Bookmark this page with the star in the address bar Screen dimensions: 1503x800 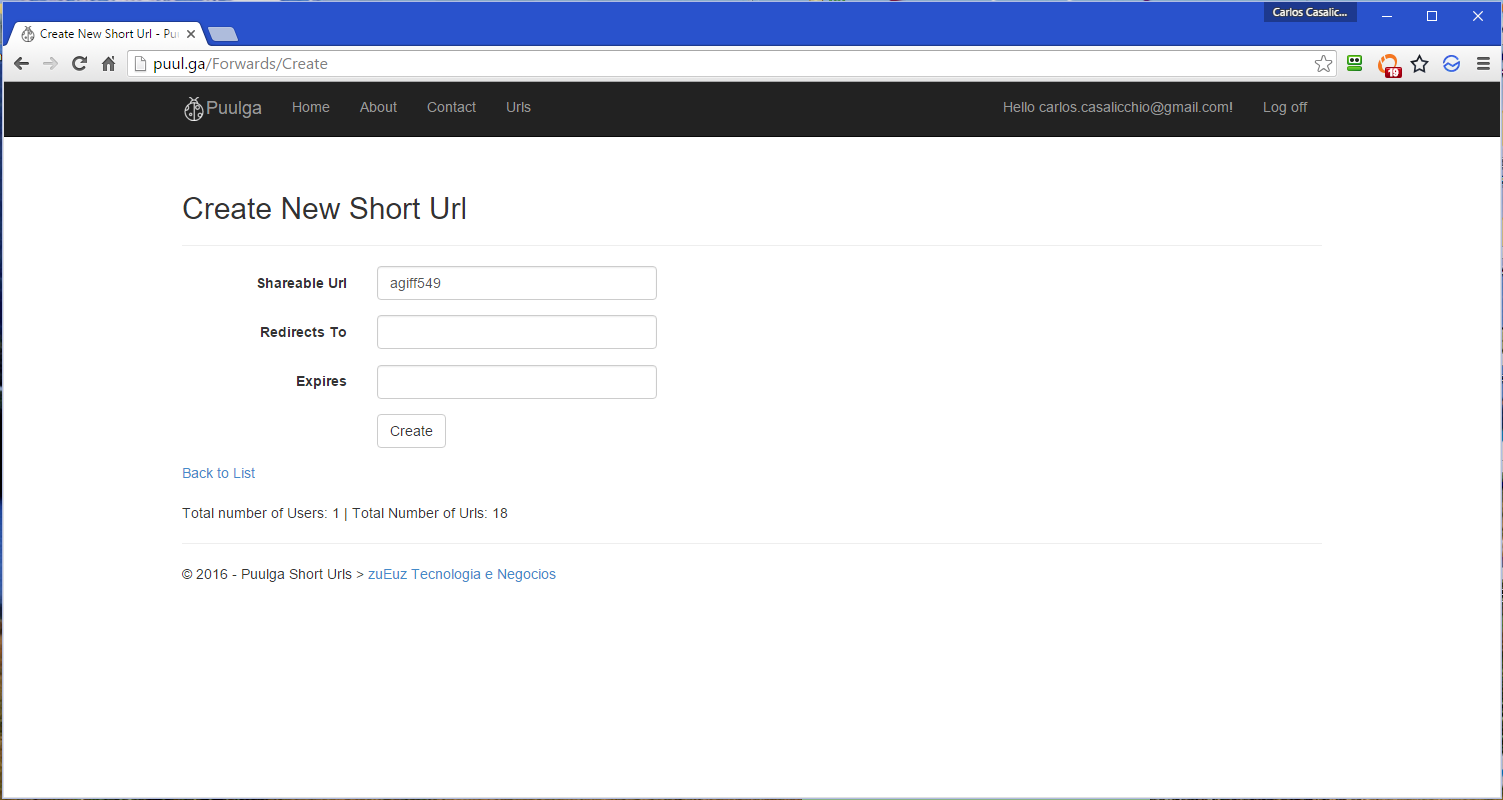1323,64
